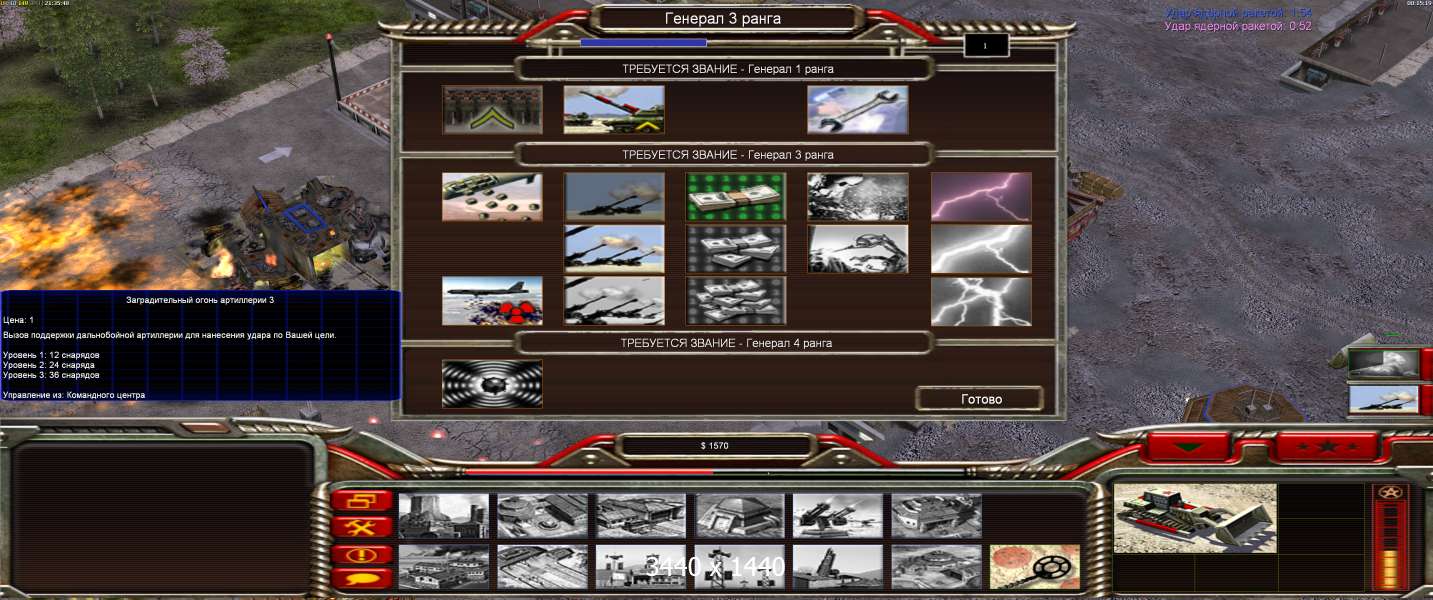Choose the EMP Pulse rank 4 power
This screenshot has width=1433, height=600.
(x=492, y=384)
